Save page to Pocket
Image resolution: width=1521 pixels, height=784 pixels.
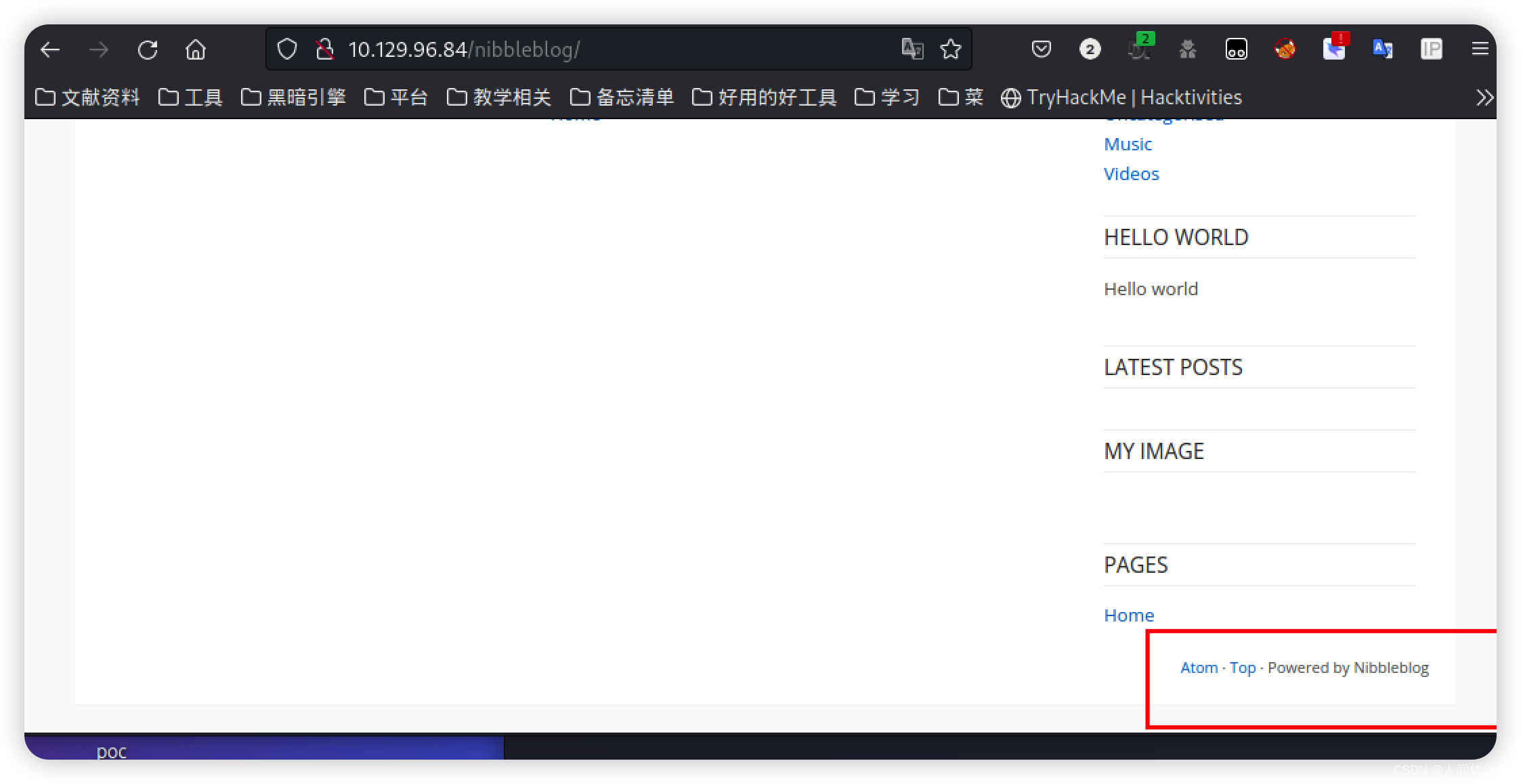[1042, 49]
